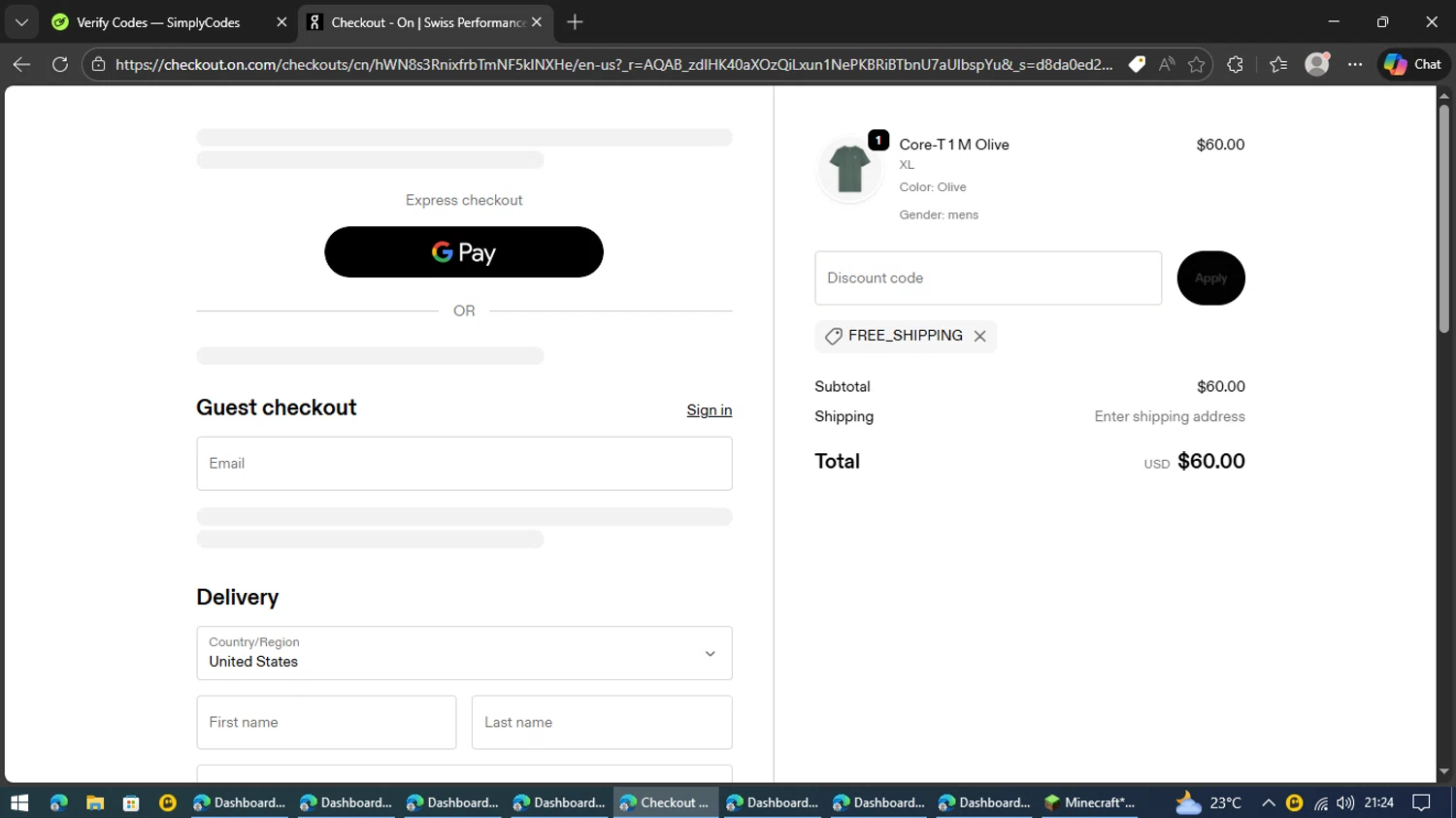Click the Core-T 1 M Olive product thumbnail
Image resolution: width=1456 pixels, height=818 pixels.
pos(849,169)
